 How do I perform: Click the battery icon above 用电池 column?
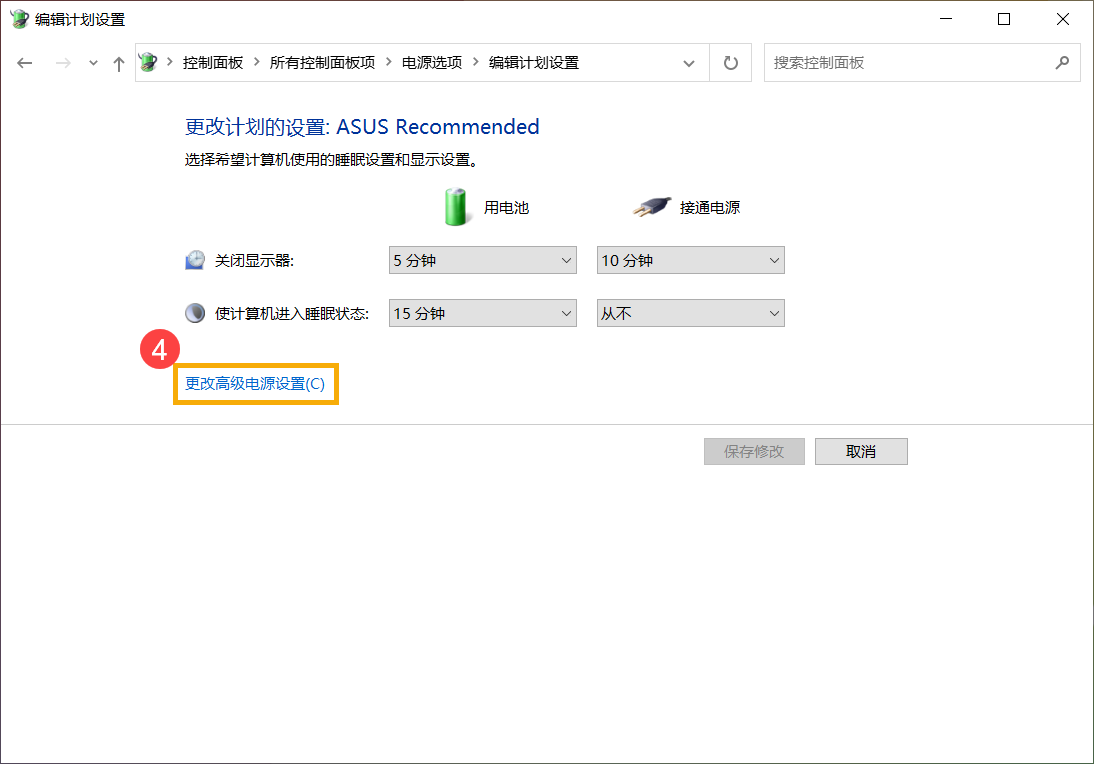point(456,206)
